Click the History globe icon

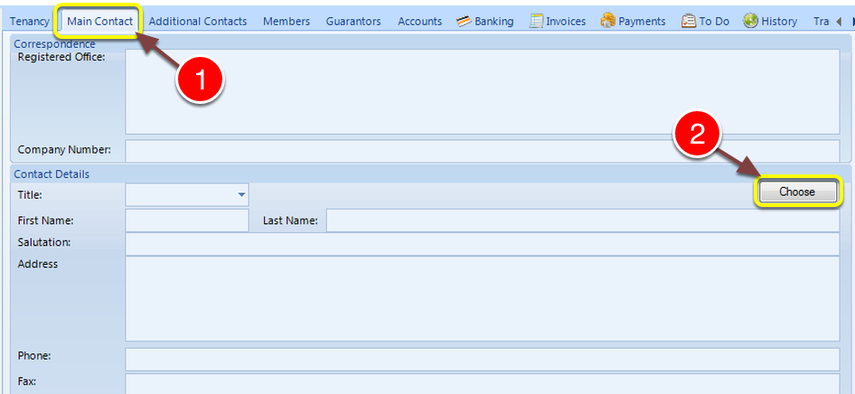[751, 21]
